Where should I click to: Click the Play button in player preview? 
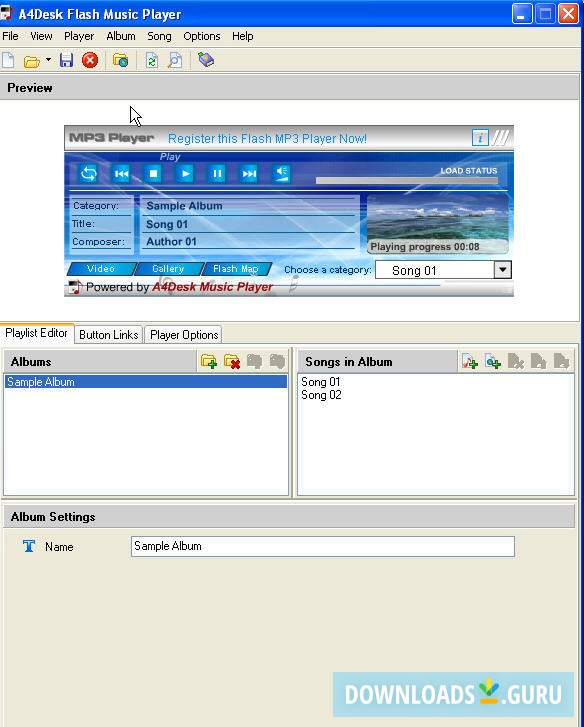pos(185,174)
